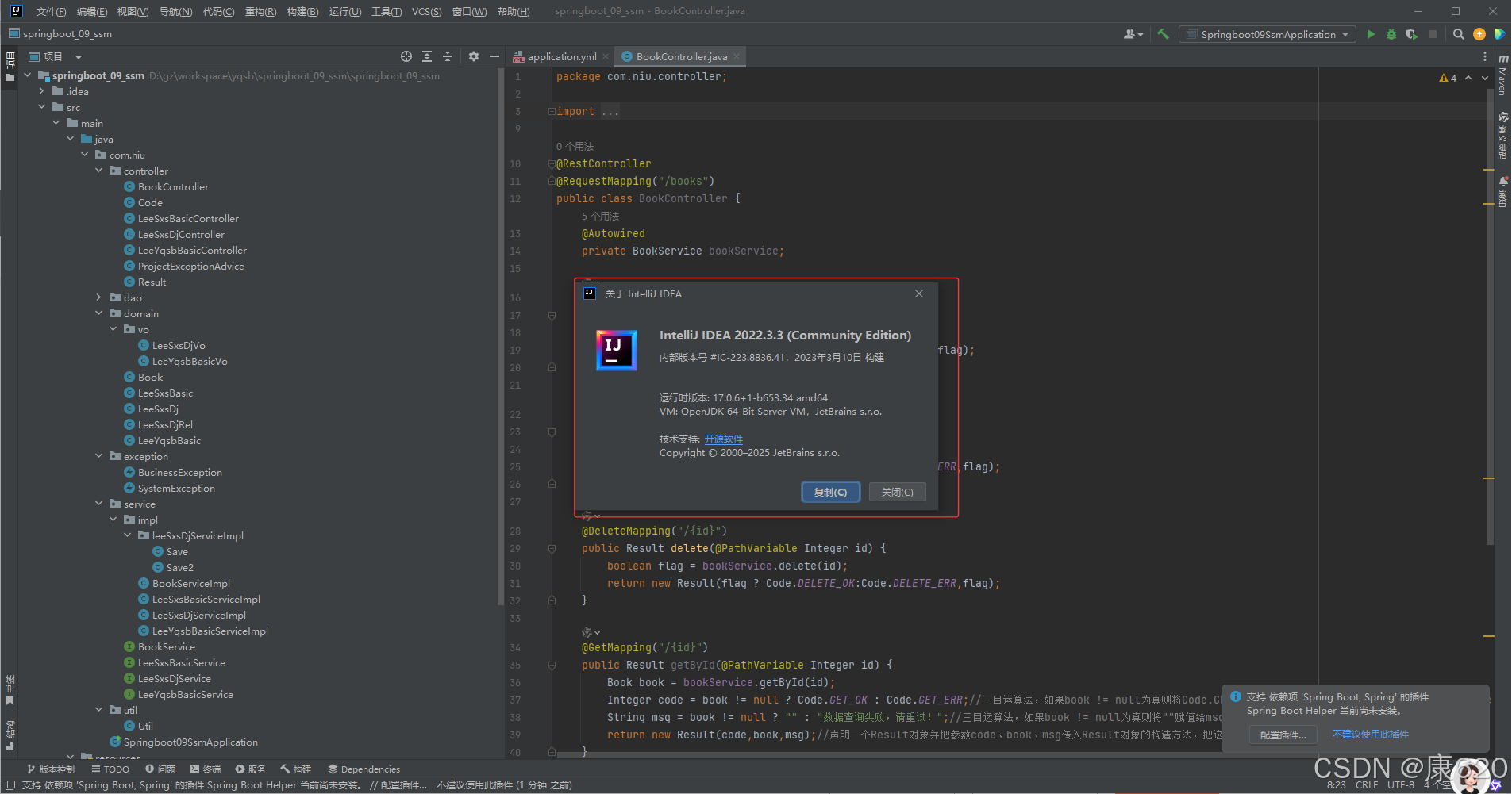Viewport: 1512px width, 794px height.
Task: Jump to previous highlighted error arrow
Action: coord(1468,78)
